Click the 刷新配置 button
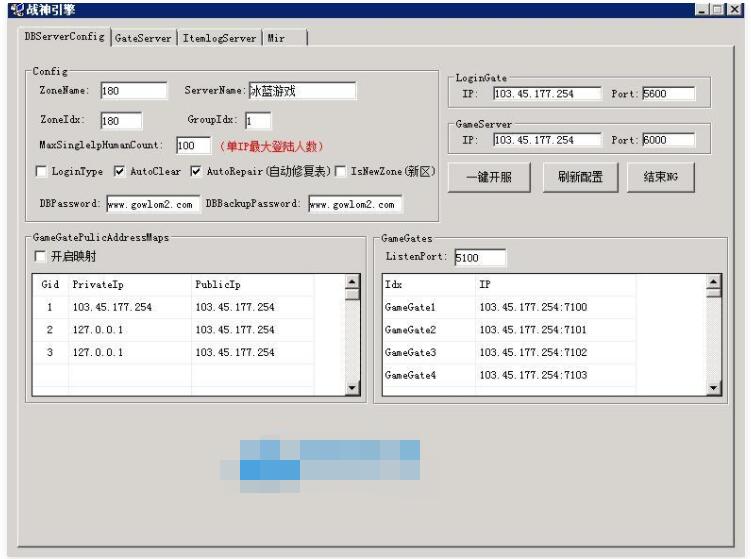This screenshot has height=559, width=751. coord(572,177)
